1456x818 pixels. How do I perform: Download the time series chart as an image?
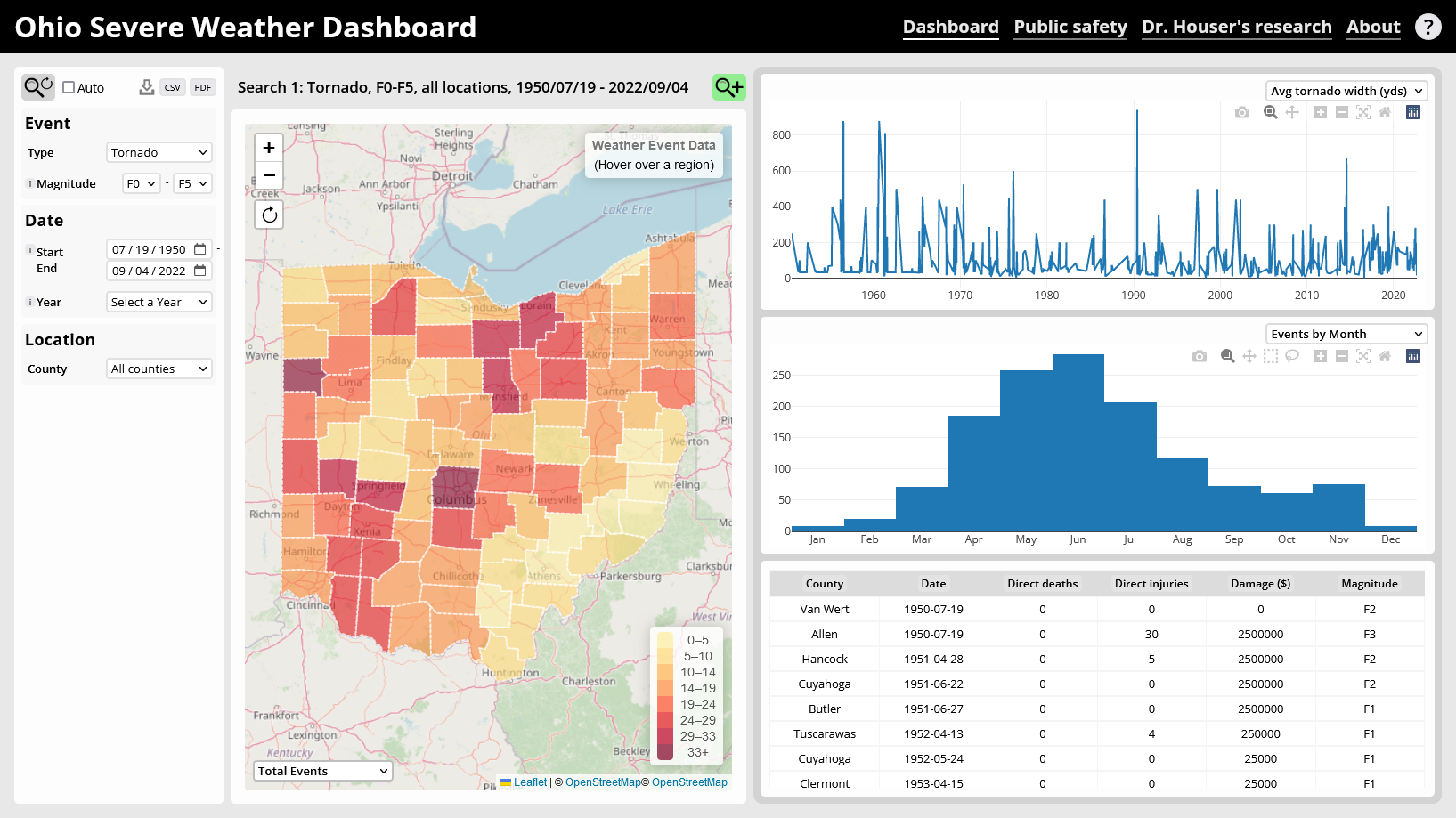(x=1242, y=112)
